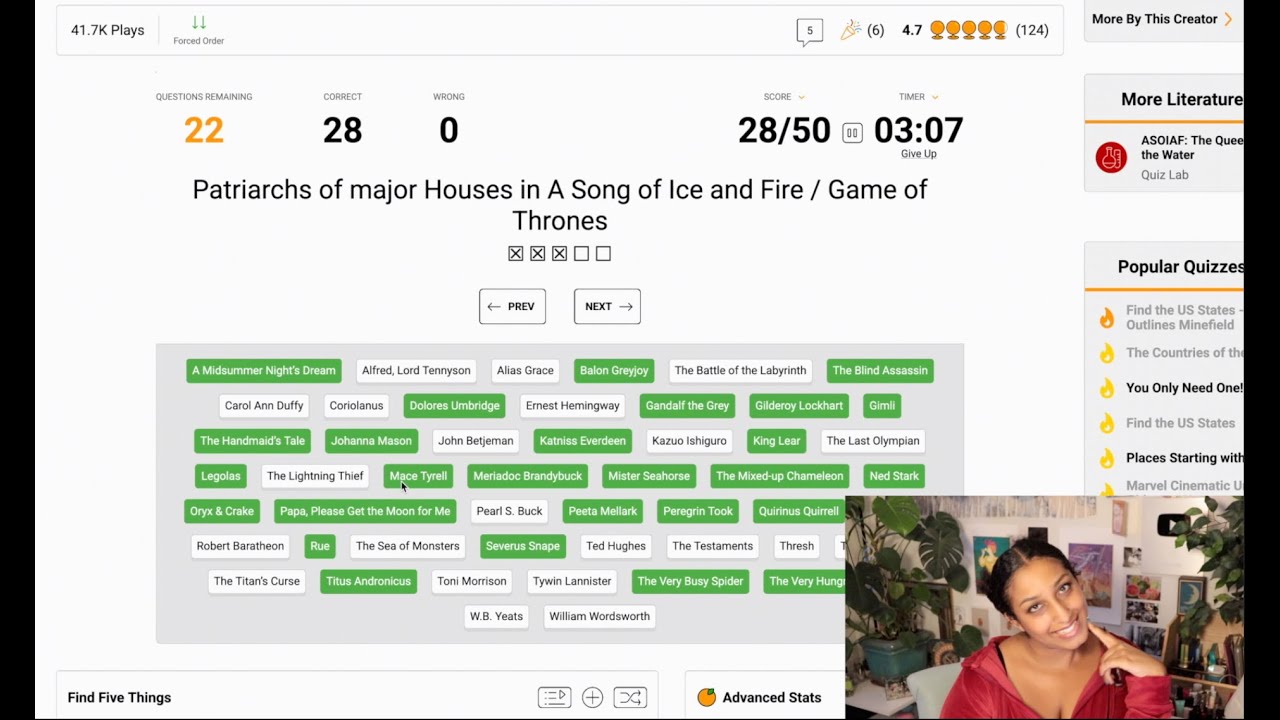Screen dimensions: 1280x720
Task: Pick The Battle of the Labyrinth tile
Action: point(740,370)
